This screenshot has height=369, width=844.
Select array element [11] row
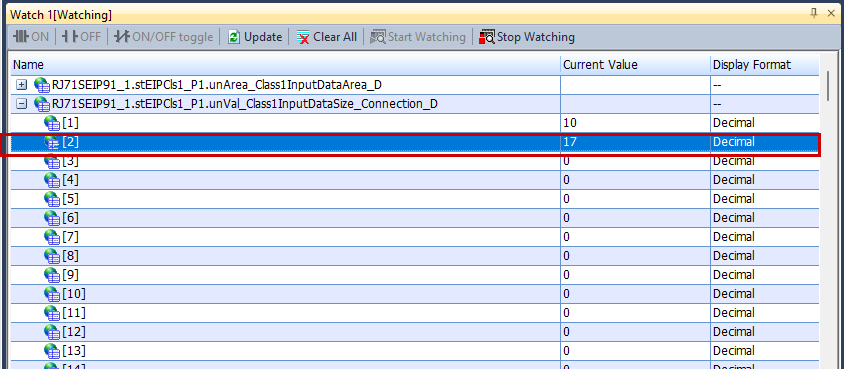tap(415, 313)
